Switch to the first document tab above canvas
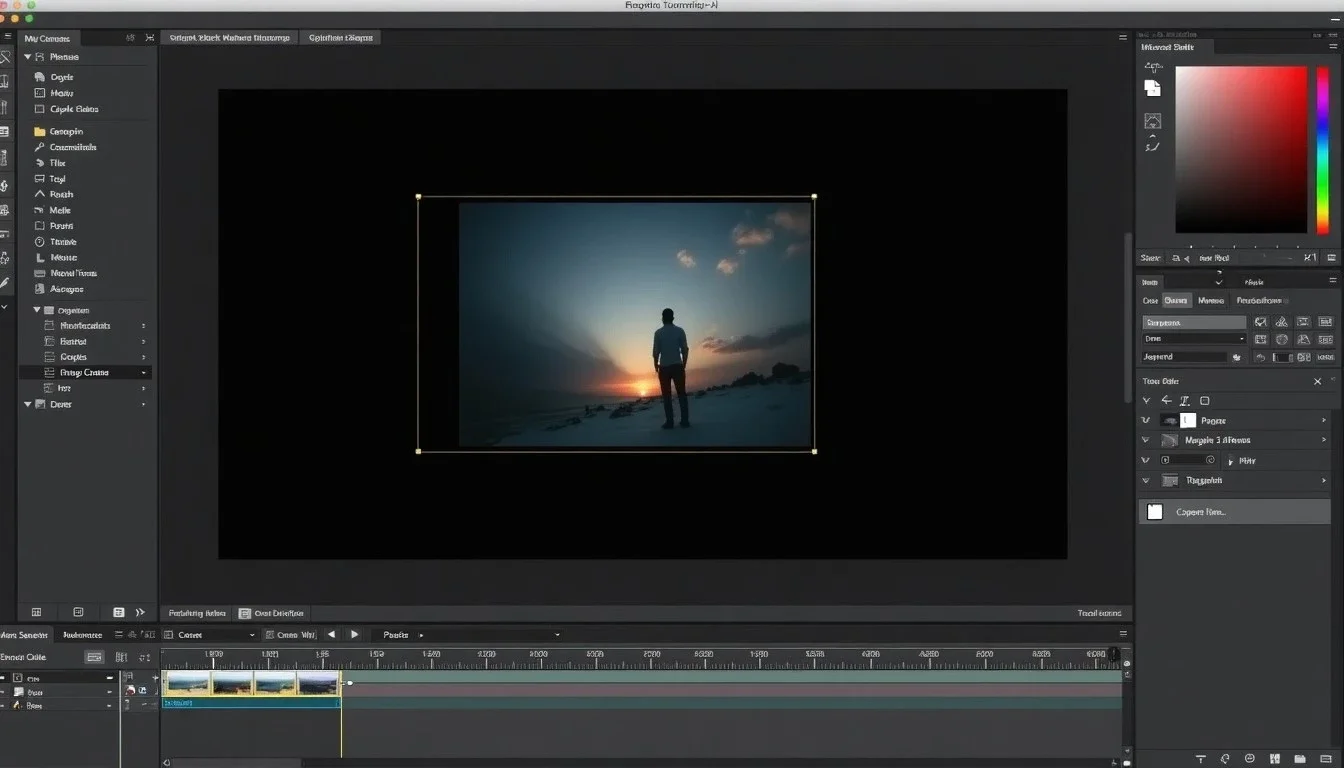Screen dimensions: 1344x768 [230, 38]
